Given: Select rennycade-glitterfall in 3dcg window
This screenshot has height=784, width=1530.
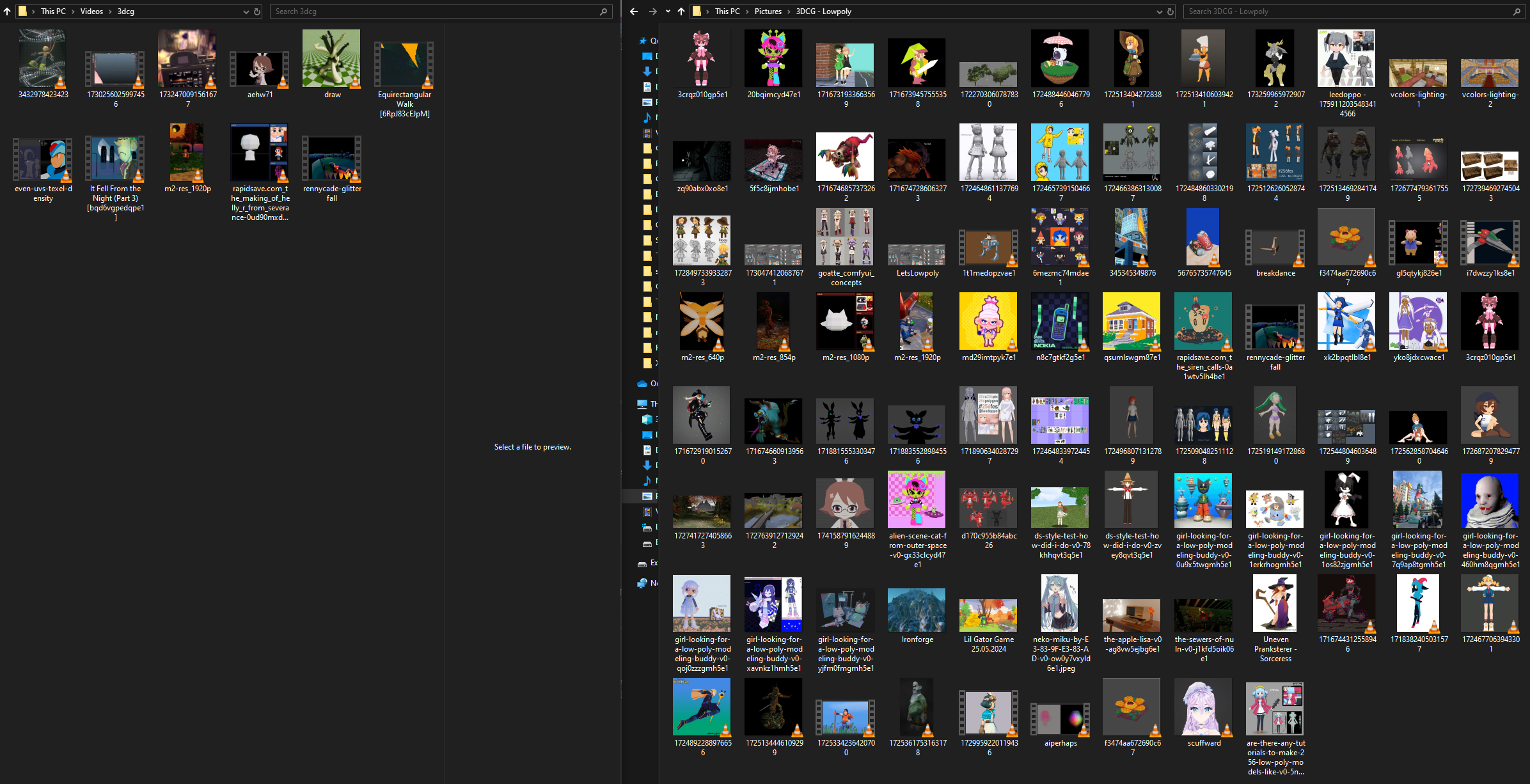Looking at the screenshot, I should (x=332, y=169).
